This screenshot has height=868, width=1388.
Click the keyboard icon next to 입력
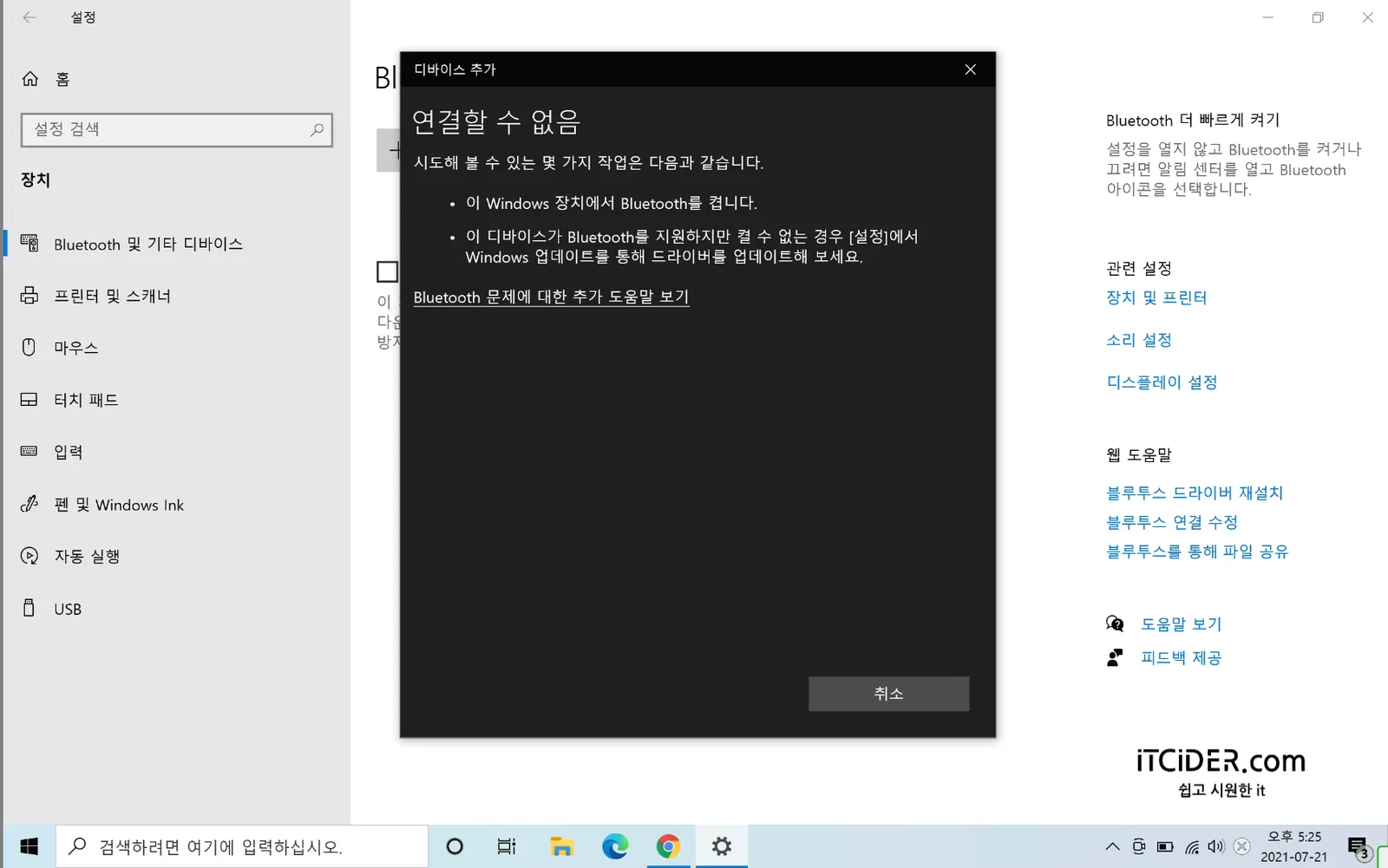(x=29, y=451)
